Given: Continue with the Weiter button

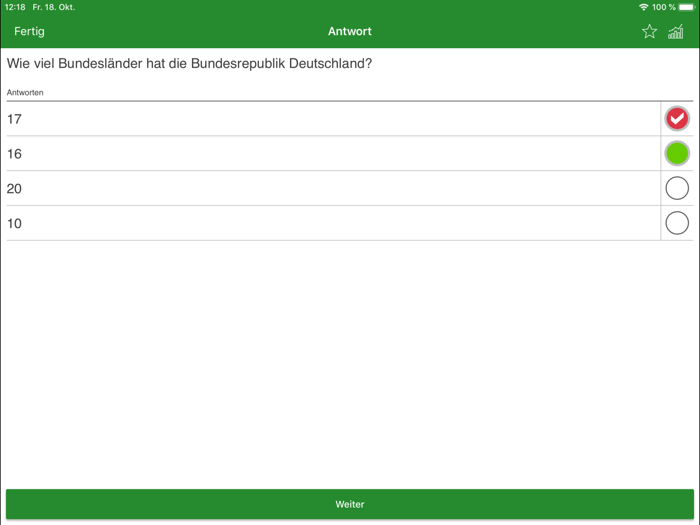Looking at the screenshot, I should coord(350,504).
